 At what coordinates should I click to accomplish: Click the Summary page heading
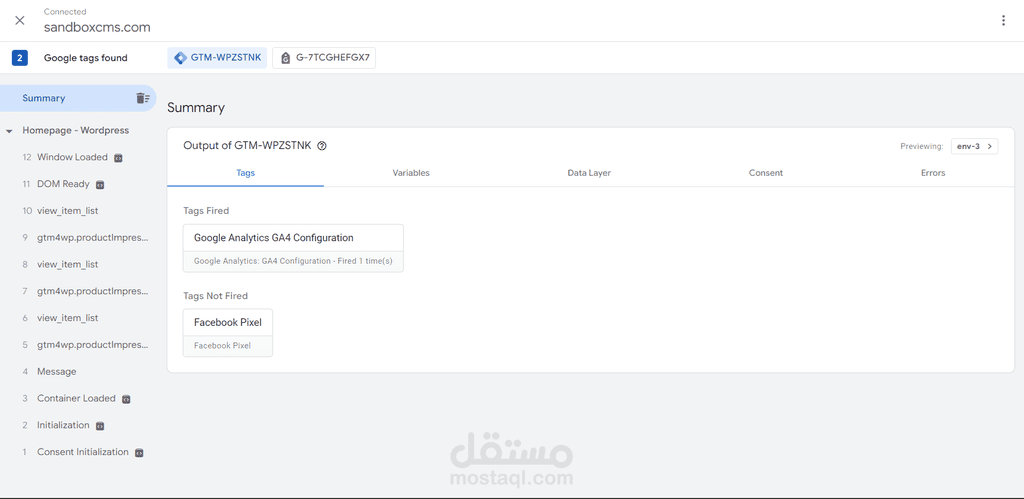pyautogui.click(x=196, y=108)
